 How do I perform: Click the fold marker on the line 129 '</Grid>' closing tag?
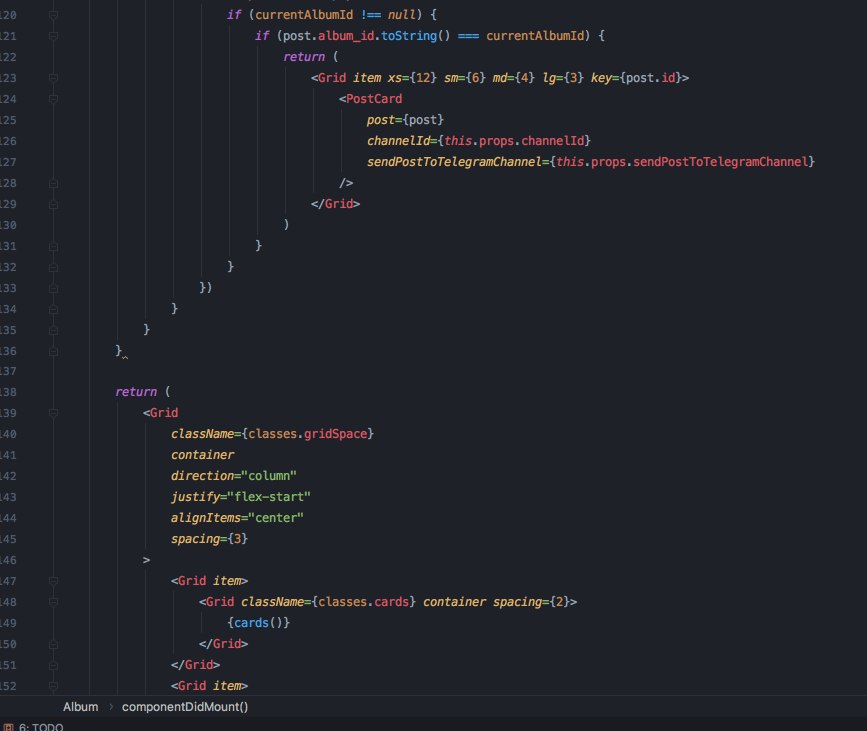[54, 204]
